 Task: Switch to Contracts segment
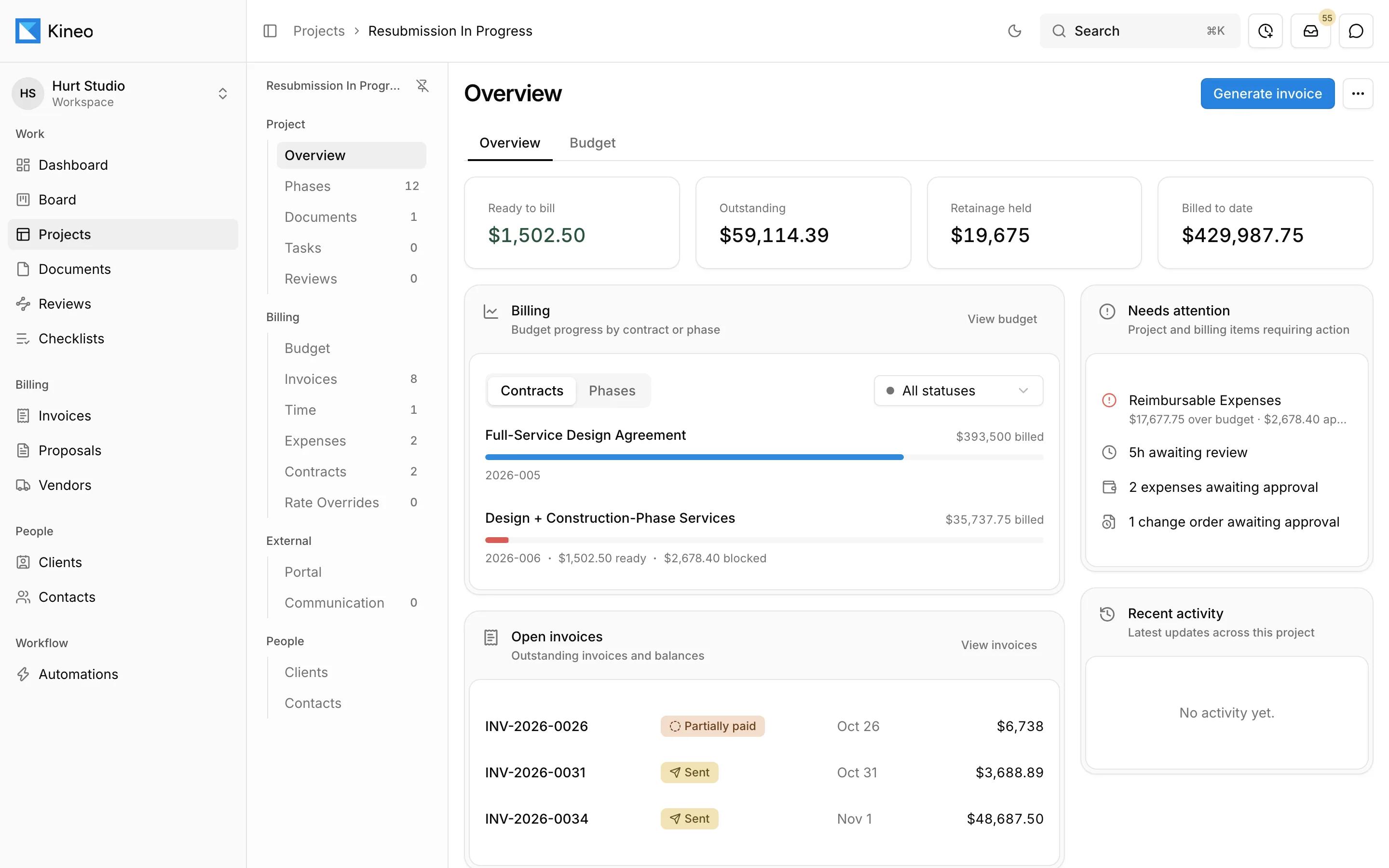tap(531, 391)
